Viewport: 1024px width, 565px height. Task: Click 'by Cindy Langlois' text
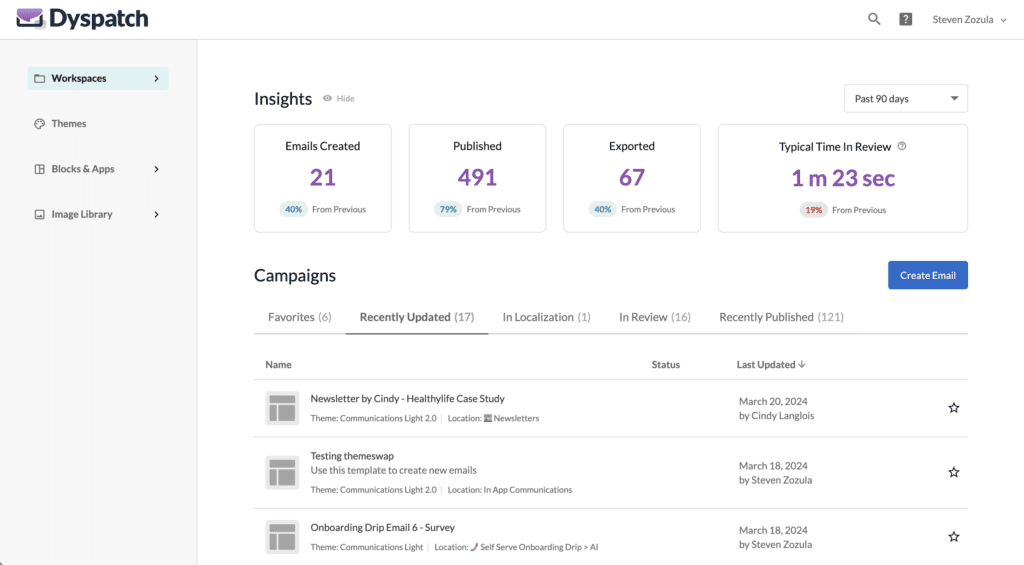(x=776, y=415)
